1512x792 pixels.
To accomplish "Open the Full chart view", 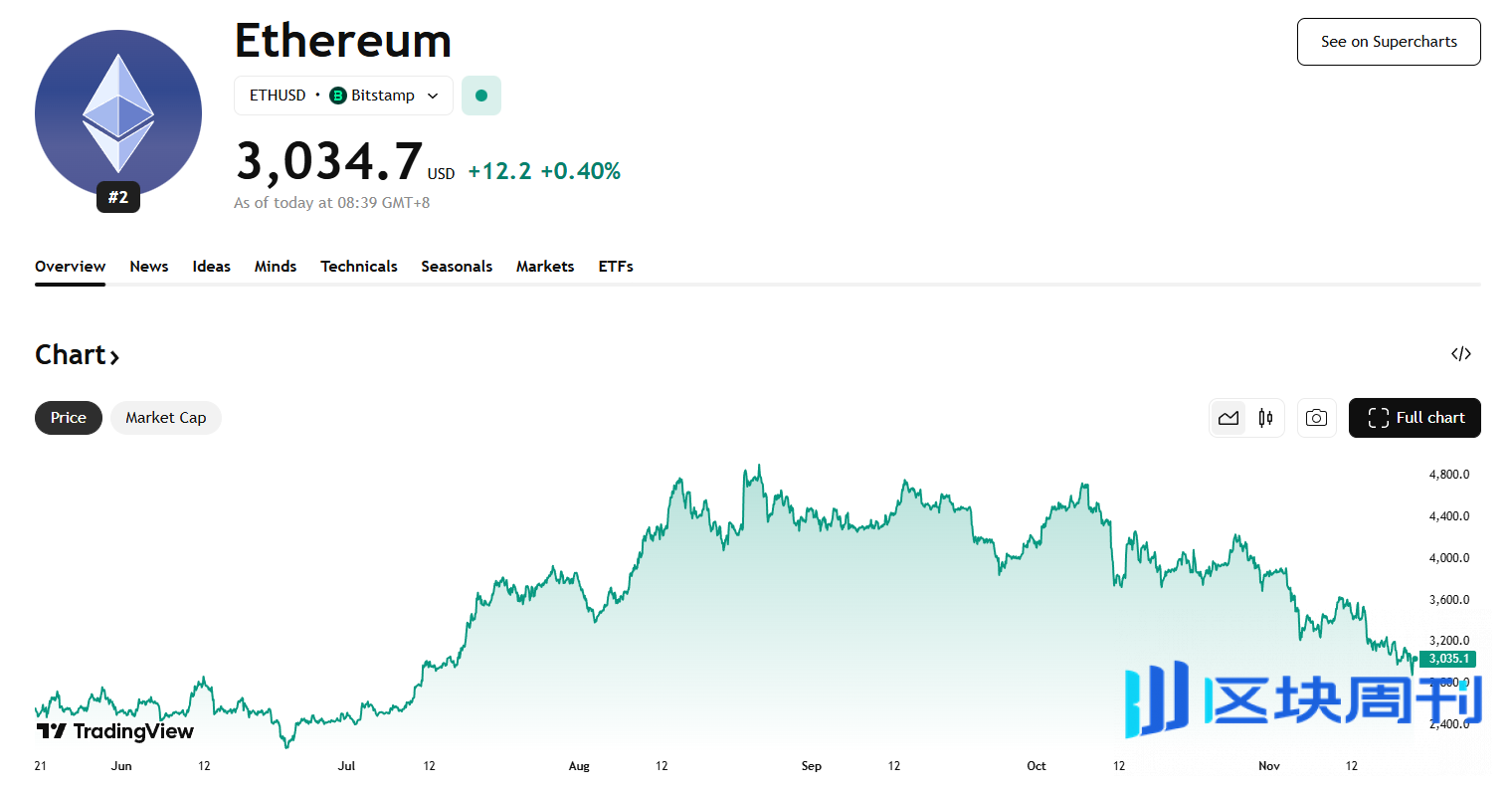I will click(x=1415, y=418).
